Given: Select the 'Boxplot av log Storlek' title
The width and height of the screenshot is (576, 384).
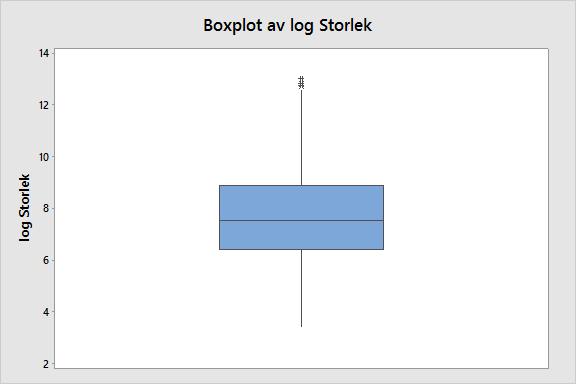Looking at the screenshot, I should [288, 26].
